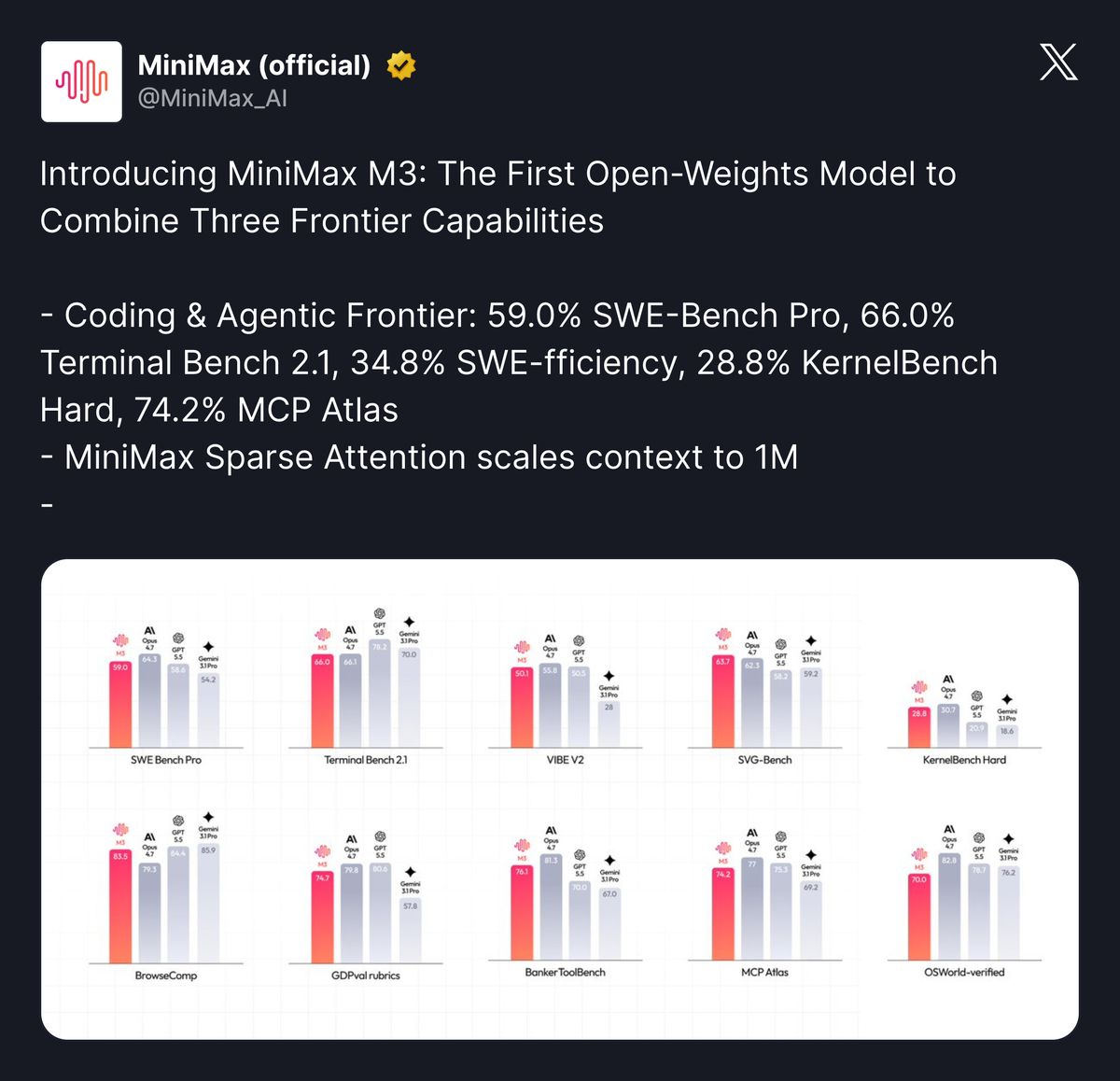Click the gold verified badge icon
This screenshot has height=1081, width=1120.
tap(401, 65)
